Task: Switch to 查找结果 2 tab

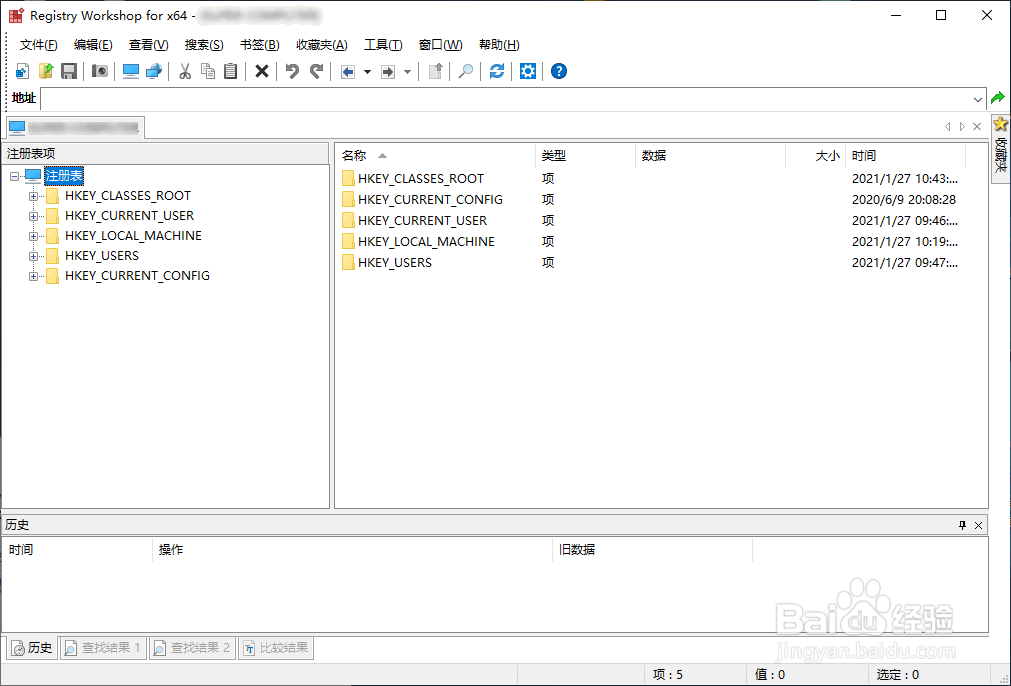Action: click(x=192, y=648)
